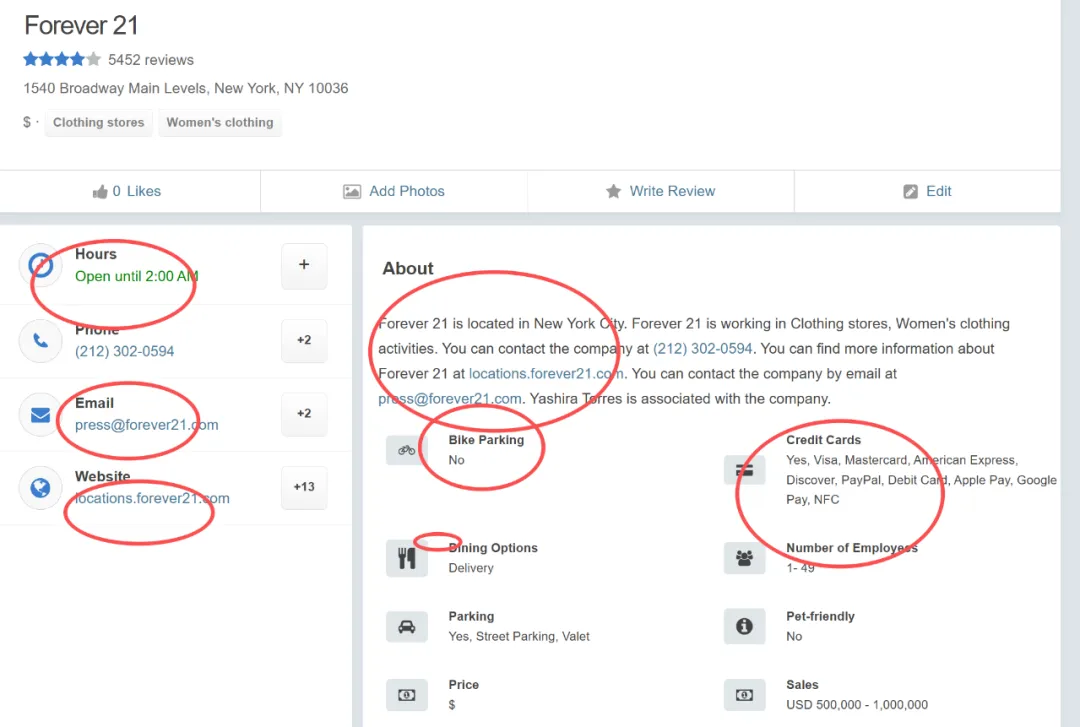This screenshot has width=1080, height=727.
Task: Click the pencil icon beside Edit
Action: click(911, 192)
